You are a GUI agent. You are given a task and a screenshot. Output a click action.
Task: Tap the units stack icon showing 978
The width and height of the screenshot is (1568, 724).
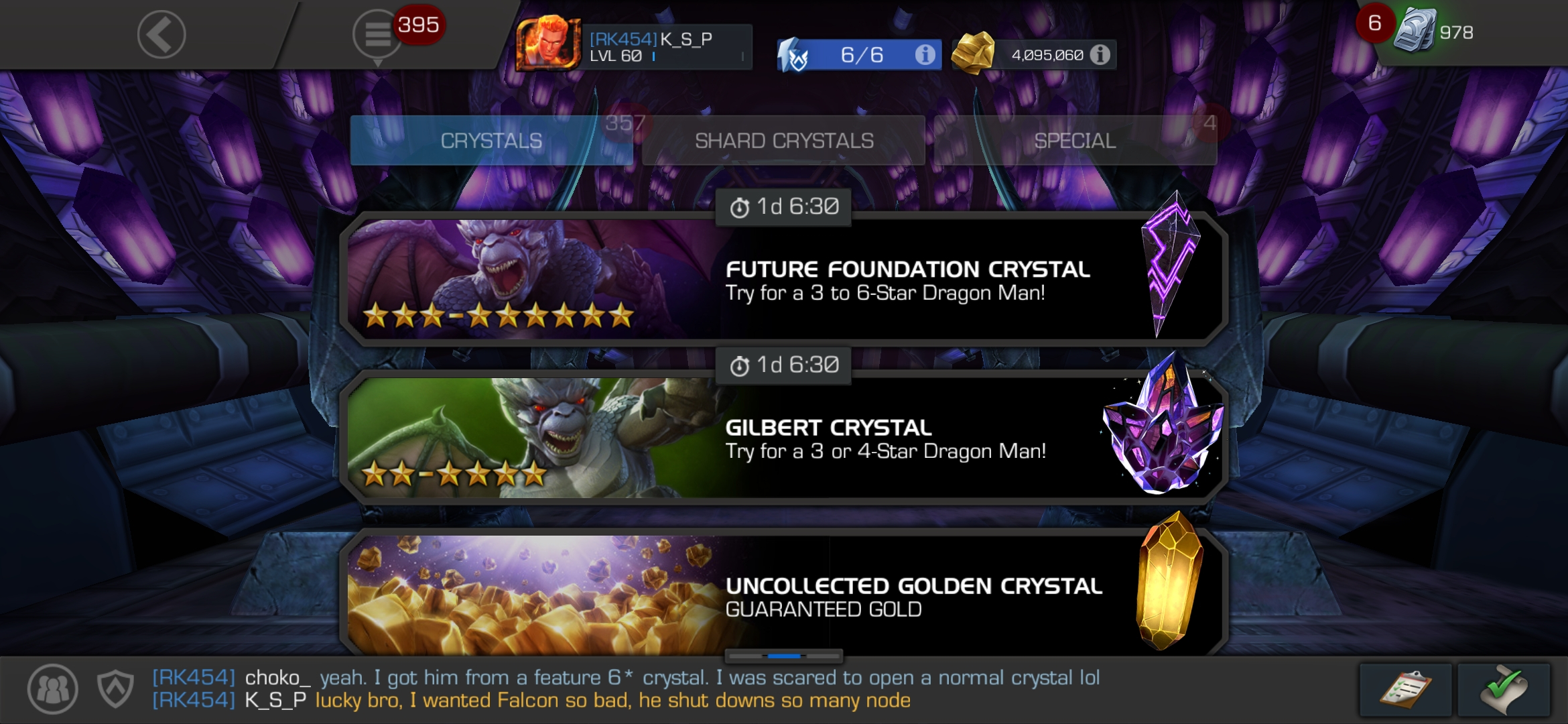tap(1415, 31)
